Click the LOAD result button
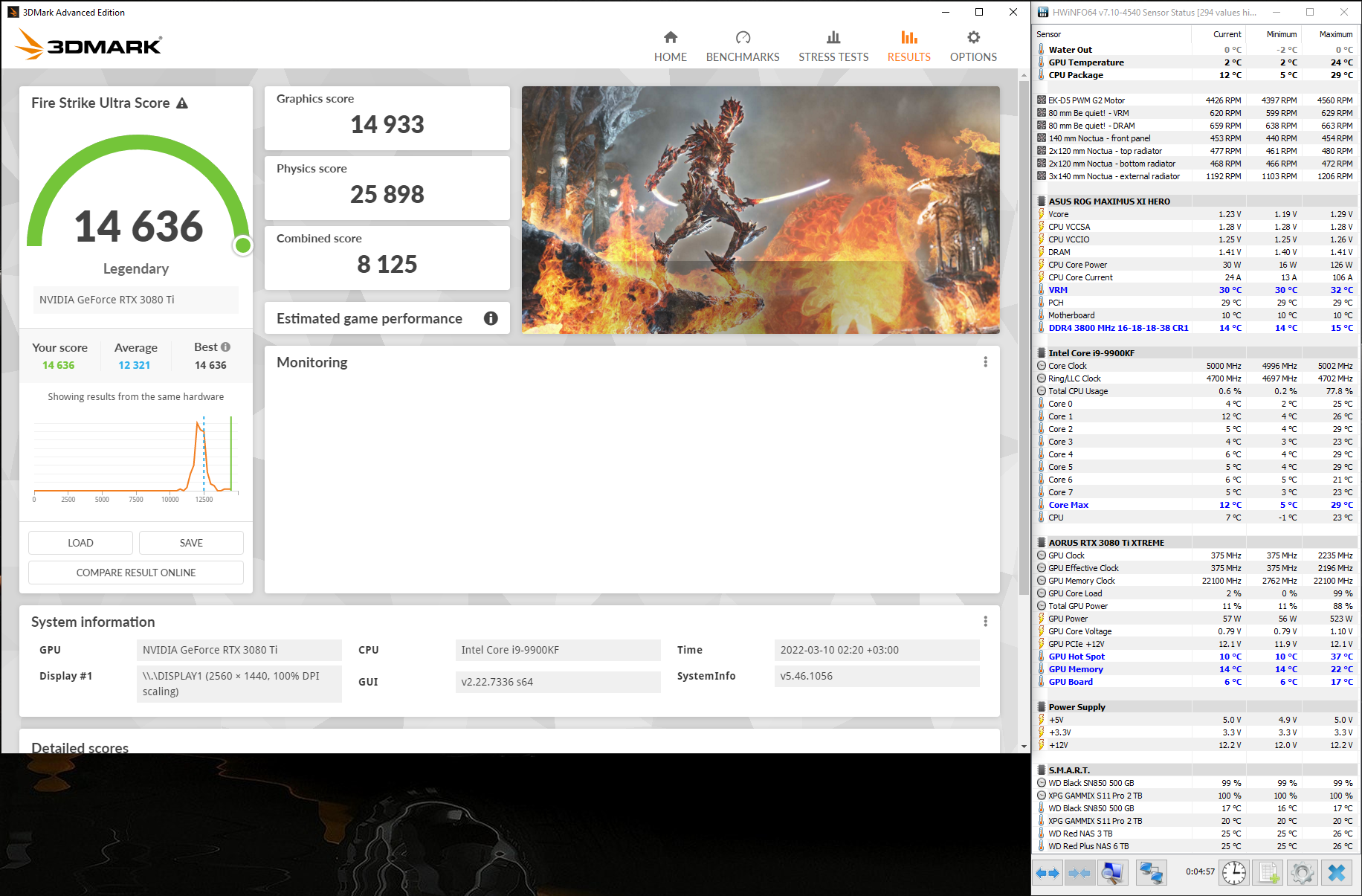Viewport: 1362px width, 896px height. (80, 543)
